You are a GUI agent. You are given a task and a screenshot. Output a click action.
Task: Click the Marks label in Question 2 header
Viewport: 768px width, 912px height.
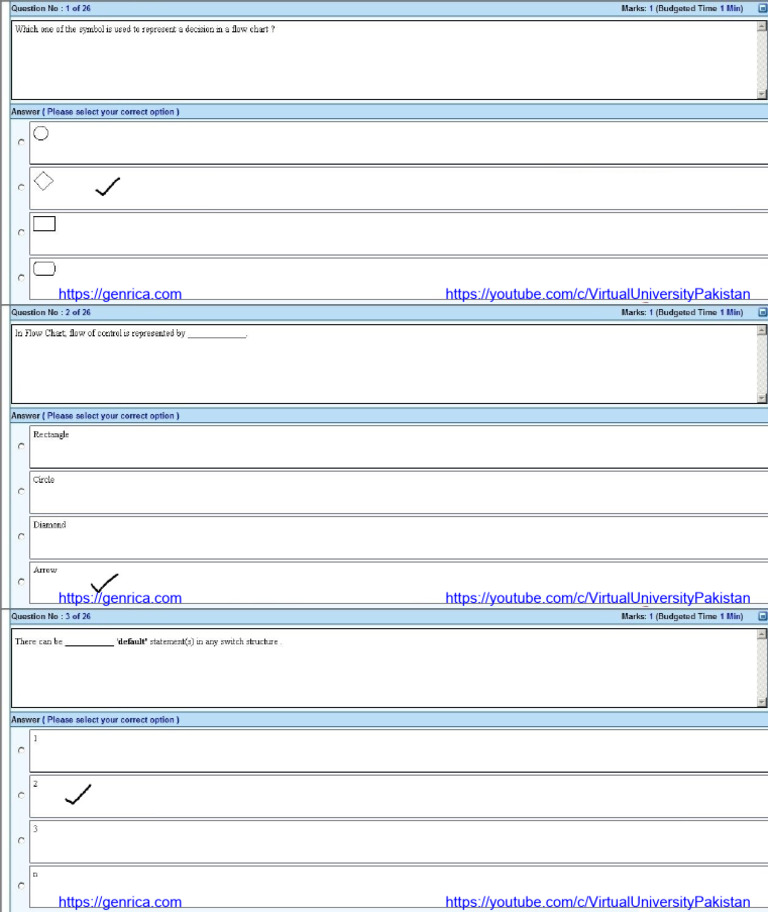click(682, 312)
